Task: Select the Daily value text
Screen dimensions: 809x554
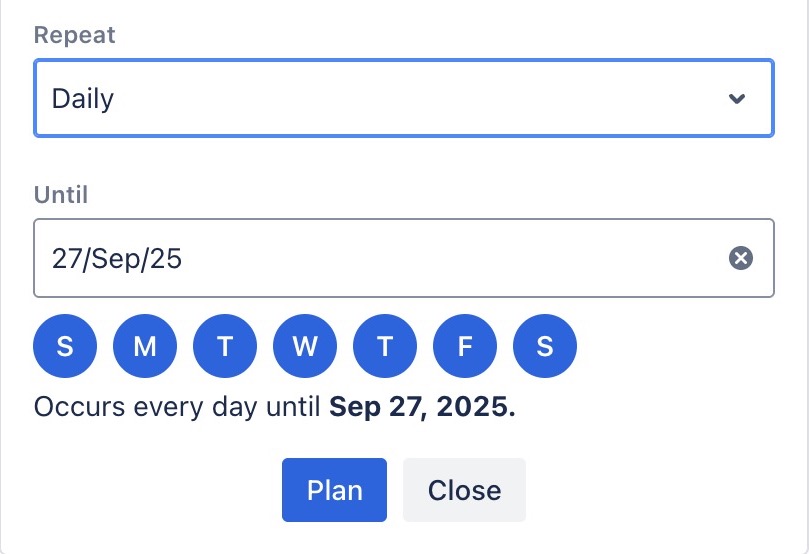Action: coord(83,99)
